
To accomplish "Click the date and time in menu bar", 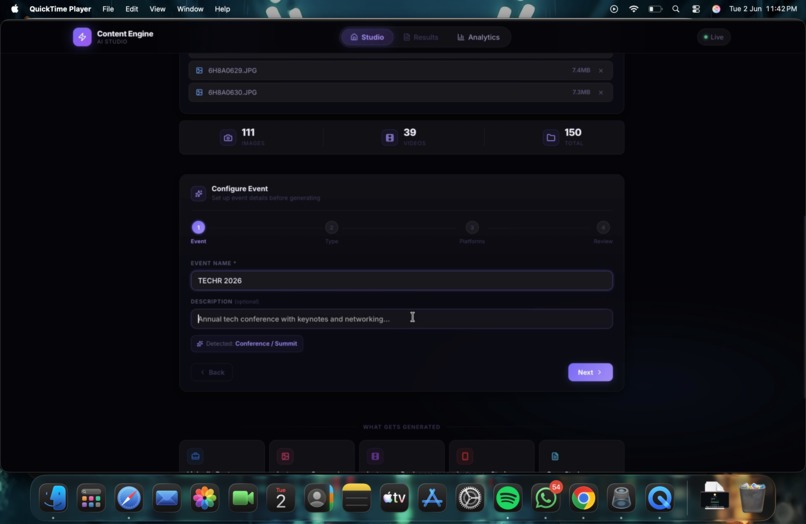I will pos(763,9).
